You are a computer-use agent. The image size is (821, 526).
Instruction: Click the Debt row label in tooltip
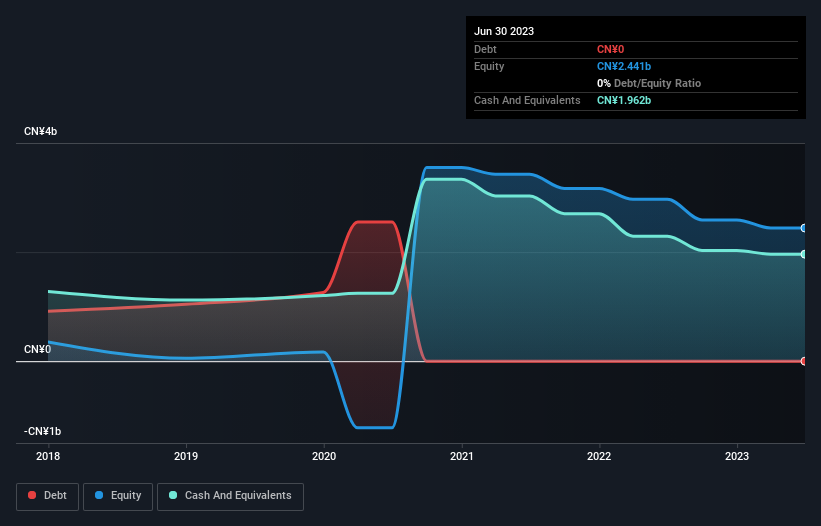pos(485,49)
